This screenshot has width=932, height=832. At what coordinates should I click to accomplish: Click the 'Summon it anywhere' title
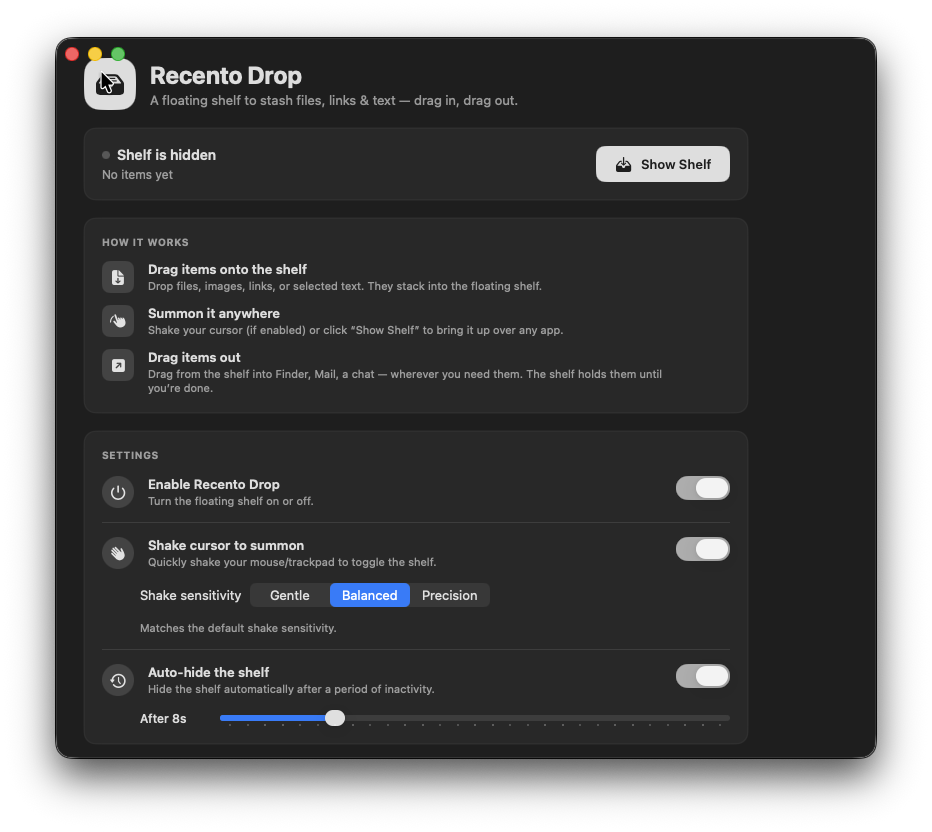pyautogui.click(x=214, y=313)
